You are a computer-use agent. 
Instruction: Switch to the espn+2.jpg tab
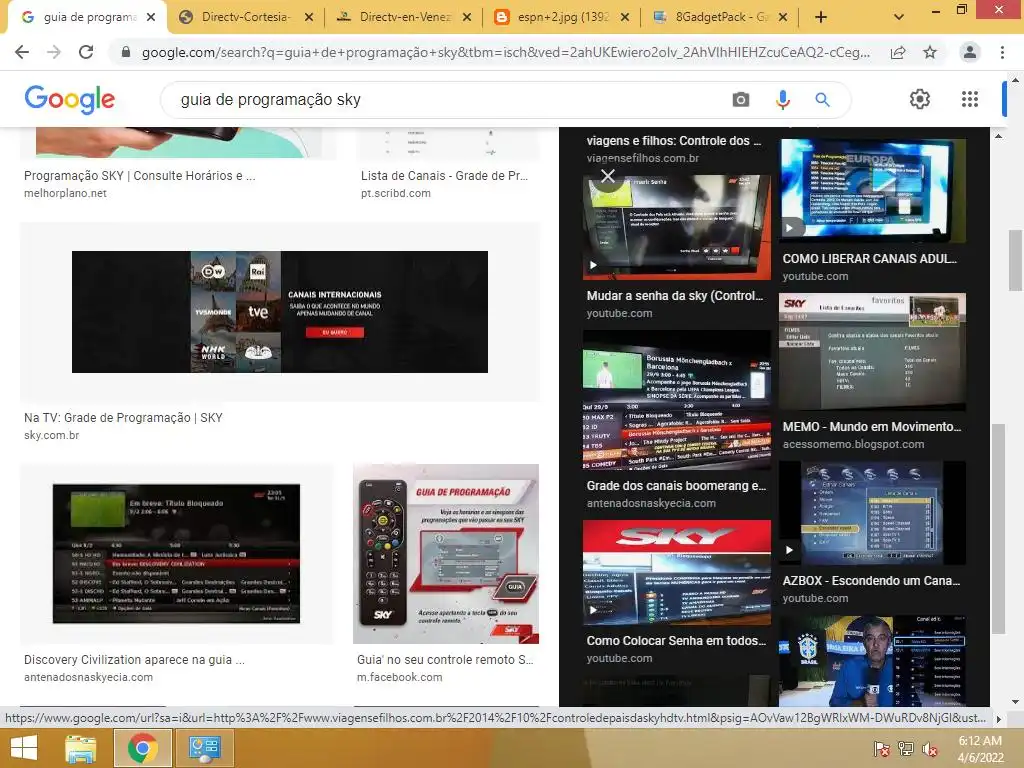(x=561, y=17)
